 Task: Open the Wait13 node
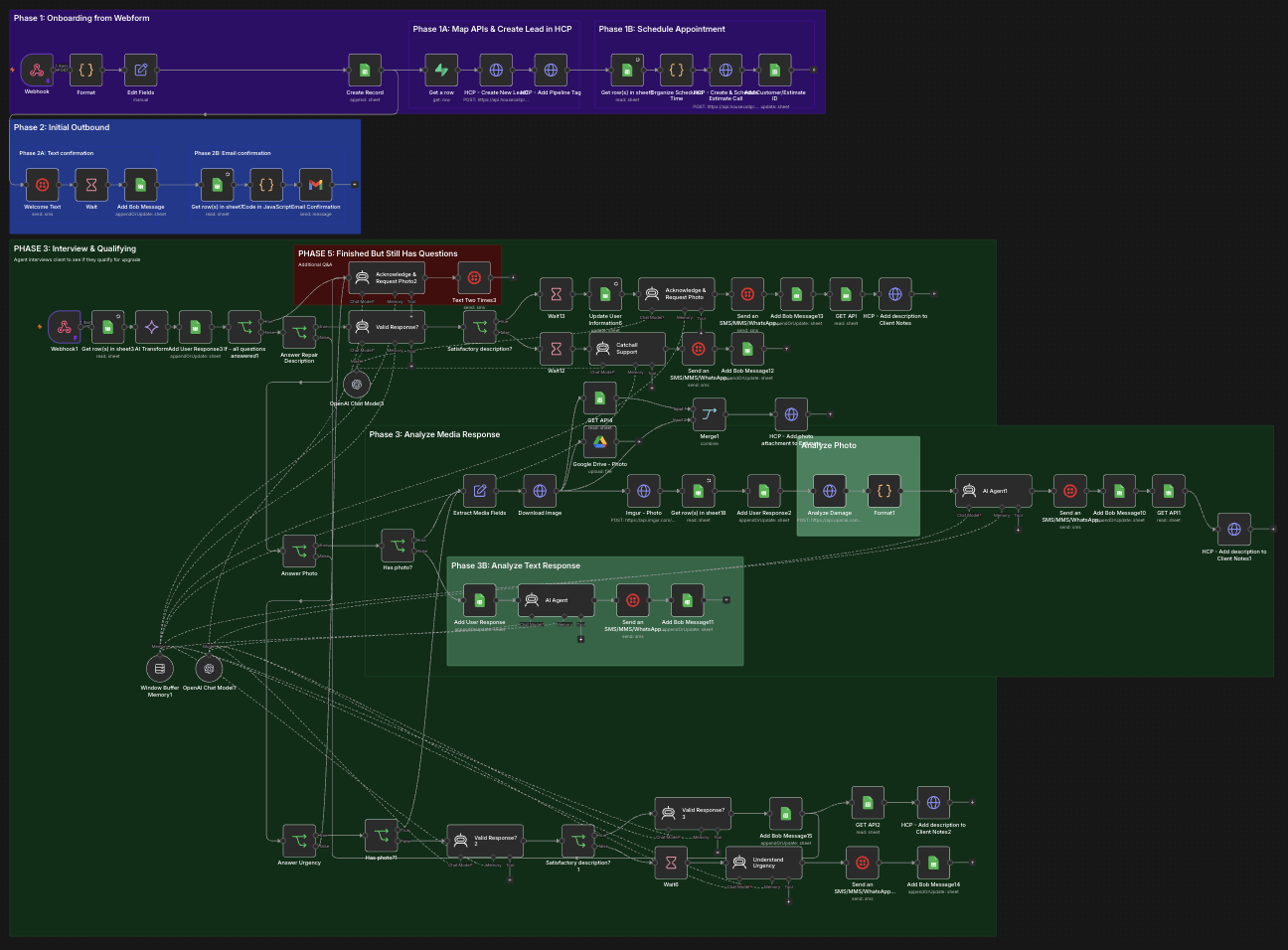coord(557,294)
